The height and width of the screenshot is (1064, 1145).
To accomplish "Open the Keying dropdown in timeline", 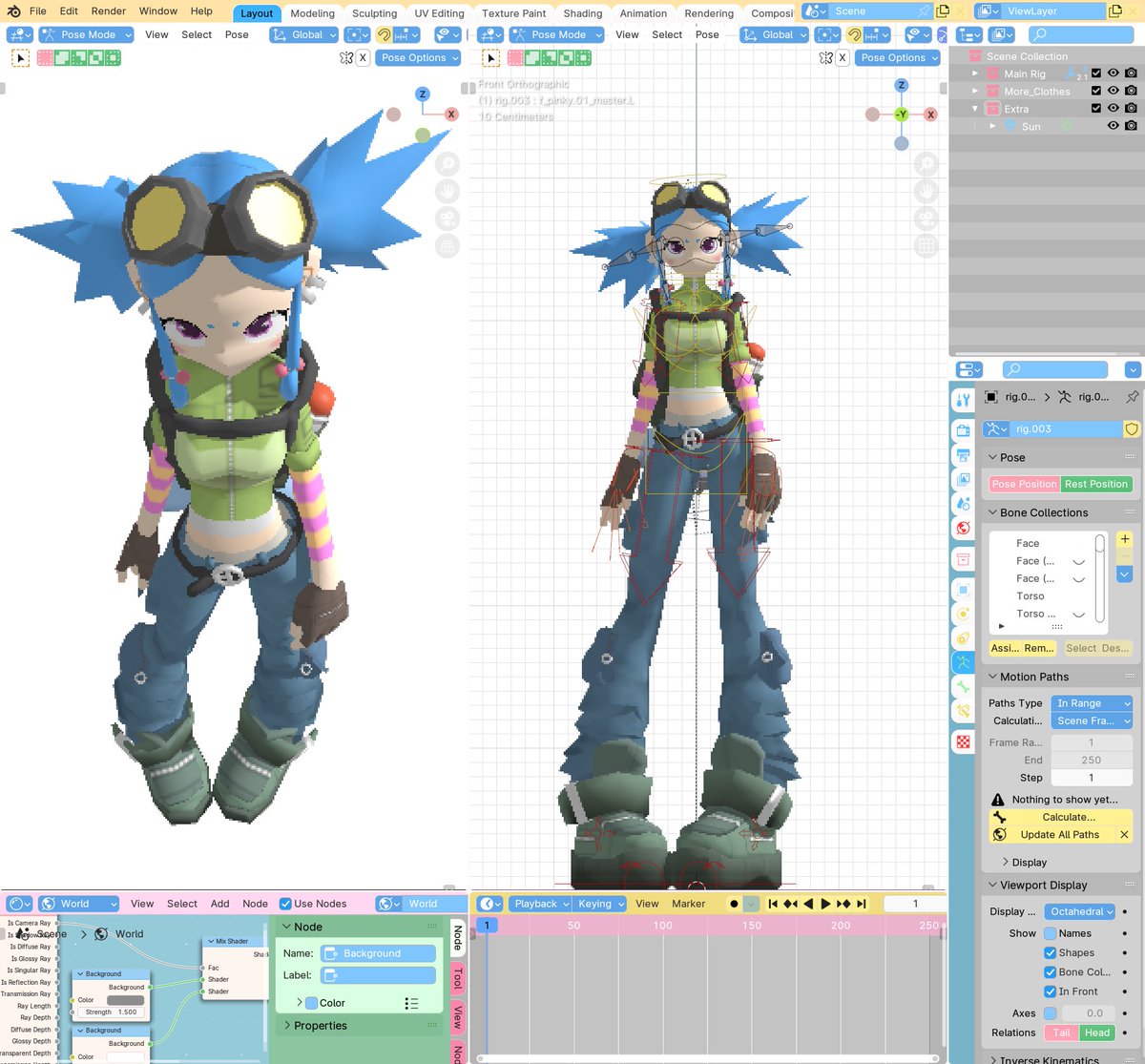I will (x=599, y=904).
